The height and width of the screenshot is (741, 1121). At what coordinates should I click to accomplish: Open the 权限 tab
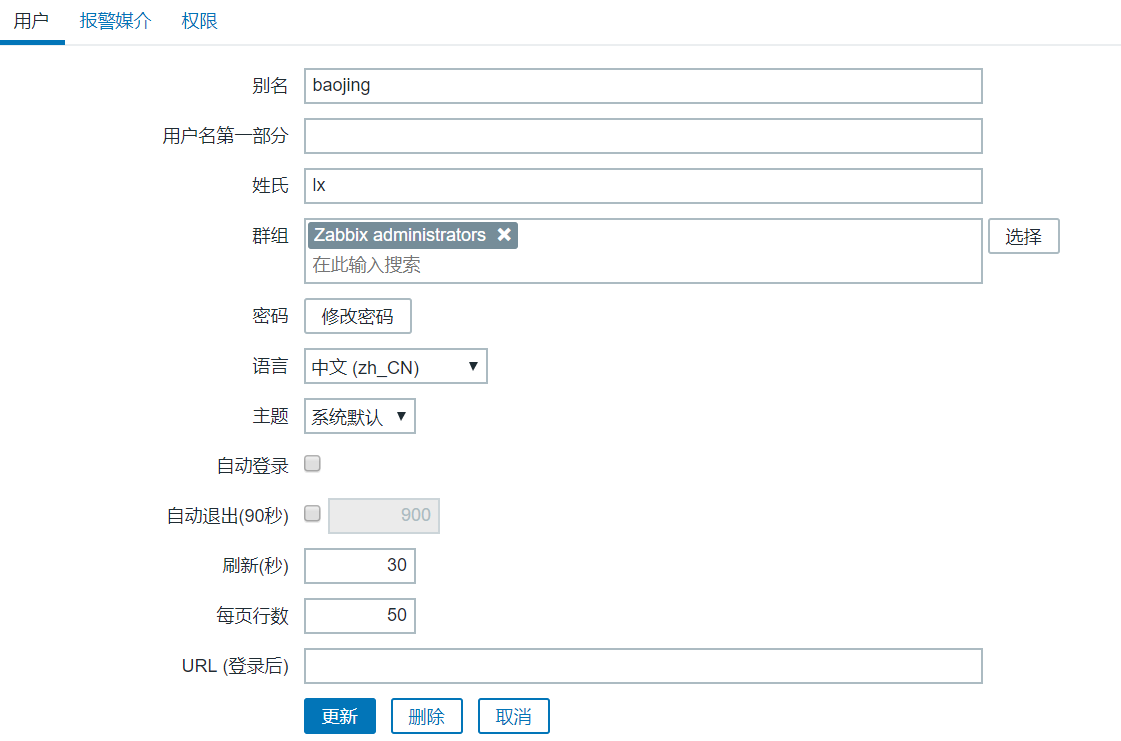200,21
